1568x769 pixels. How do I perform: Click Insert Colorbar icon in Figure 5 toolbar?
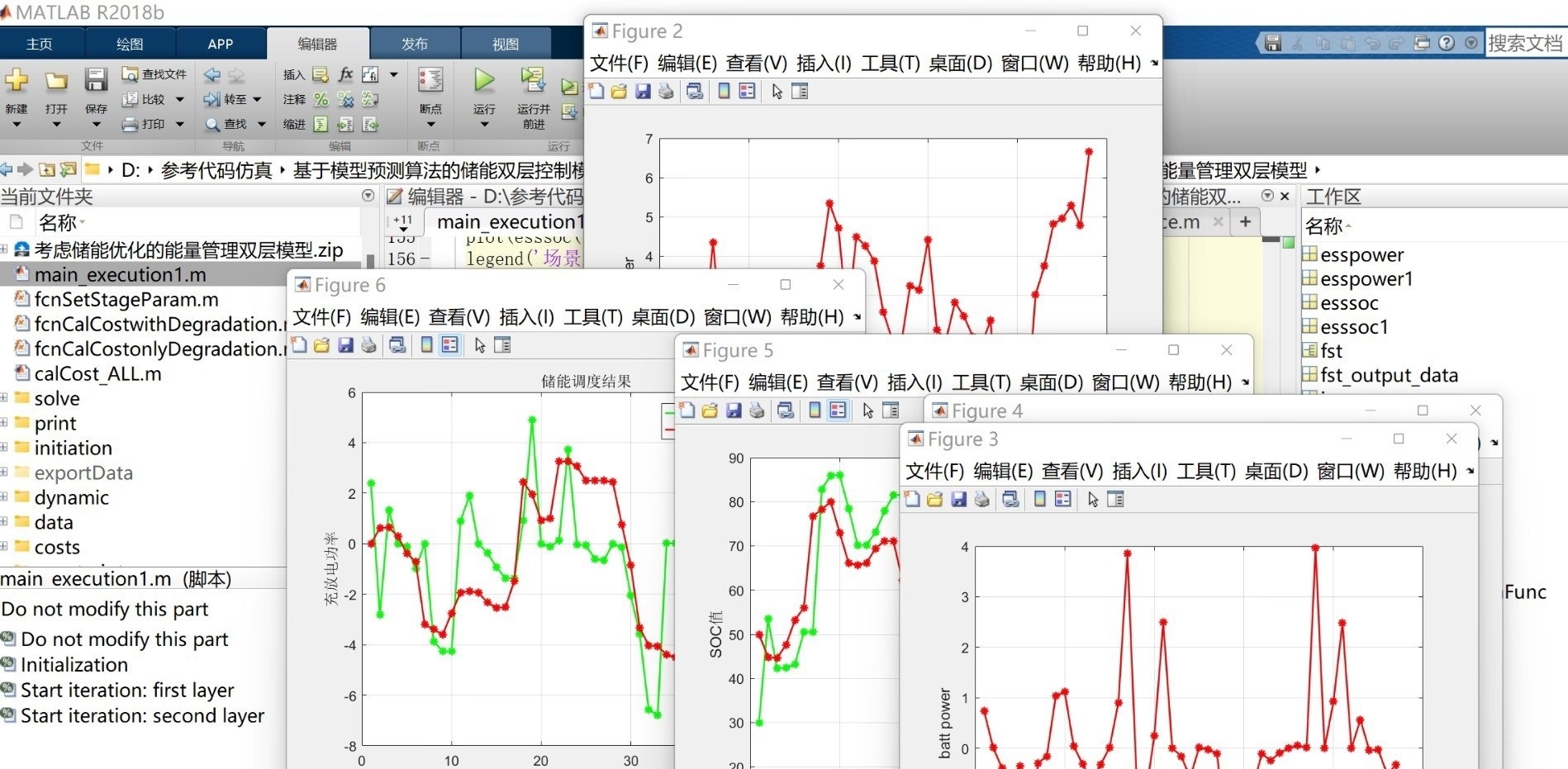tap(815, 411)
